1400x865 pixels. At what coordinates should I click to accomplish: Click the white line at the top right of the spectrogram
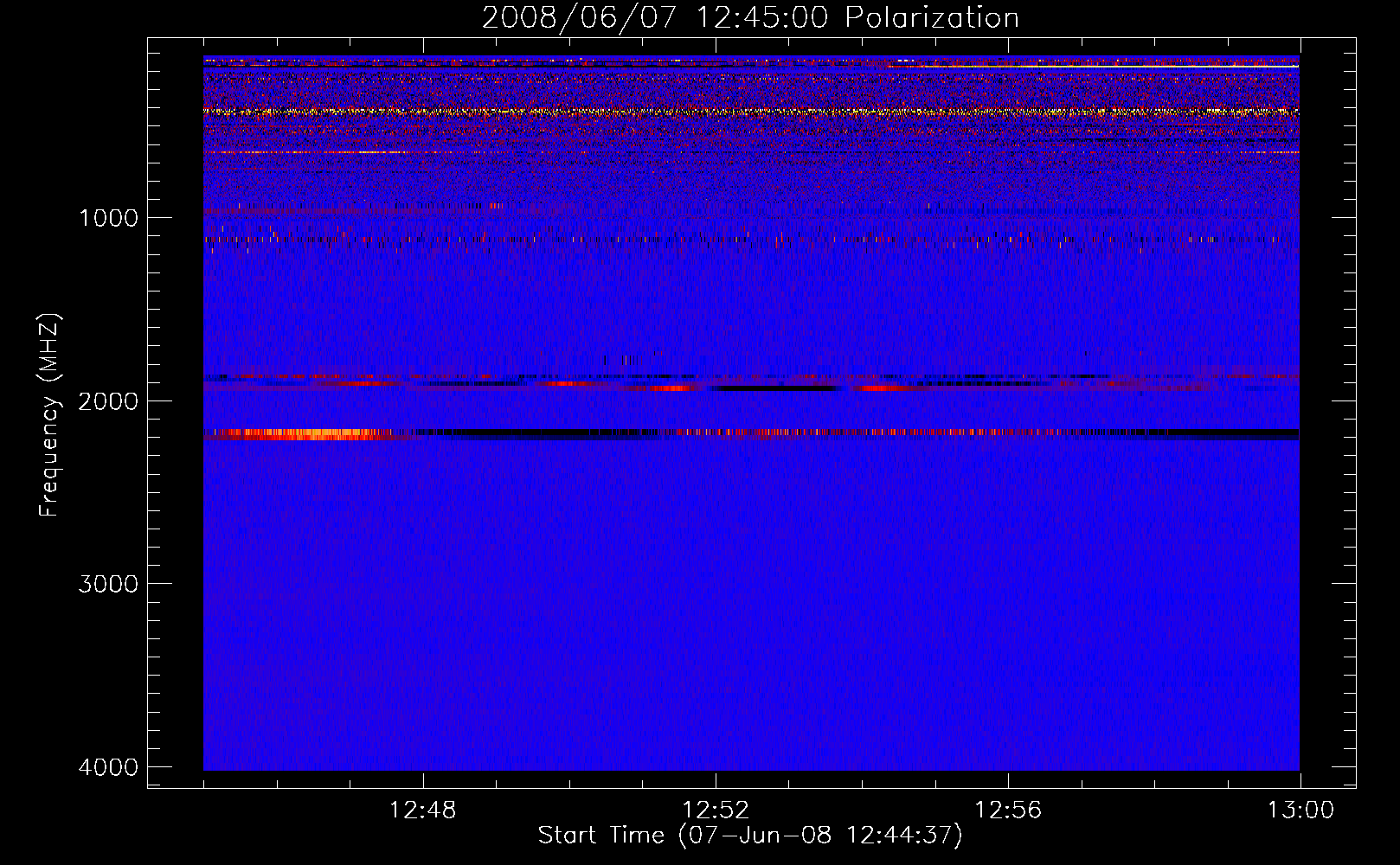tap(1095, 66)
